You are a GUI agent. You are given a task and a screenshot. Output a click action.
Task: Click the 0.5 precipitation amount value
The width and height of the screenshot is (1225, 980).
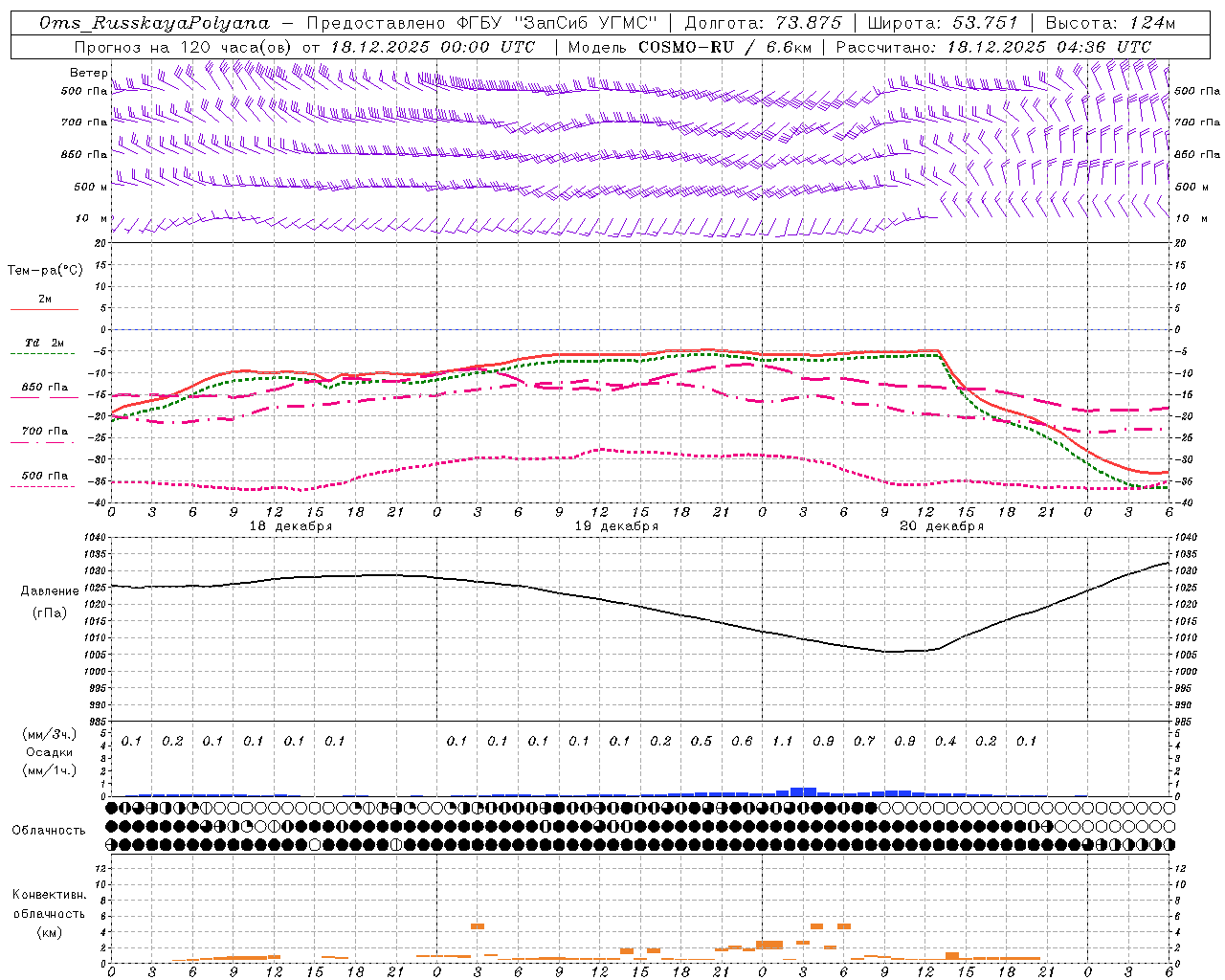[702, 742]
